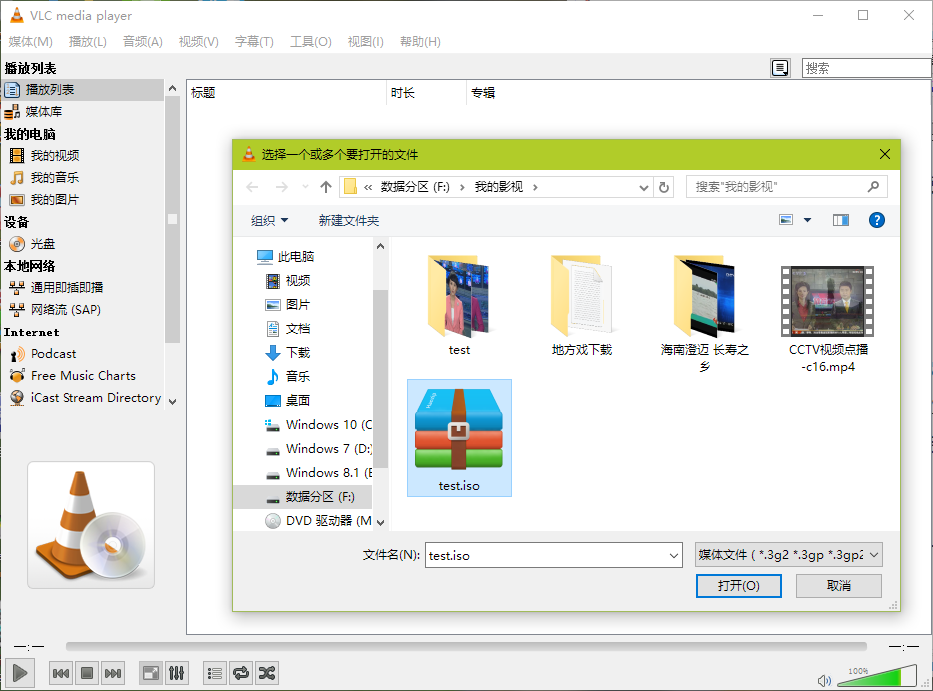Open the 工具(O) menu

[x=311, y=42]
